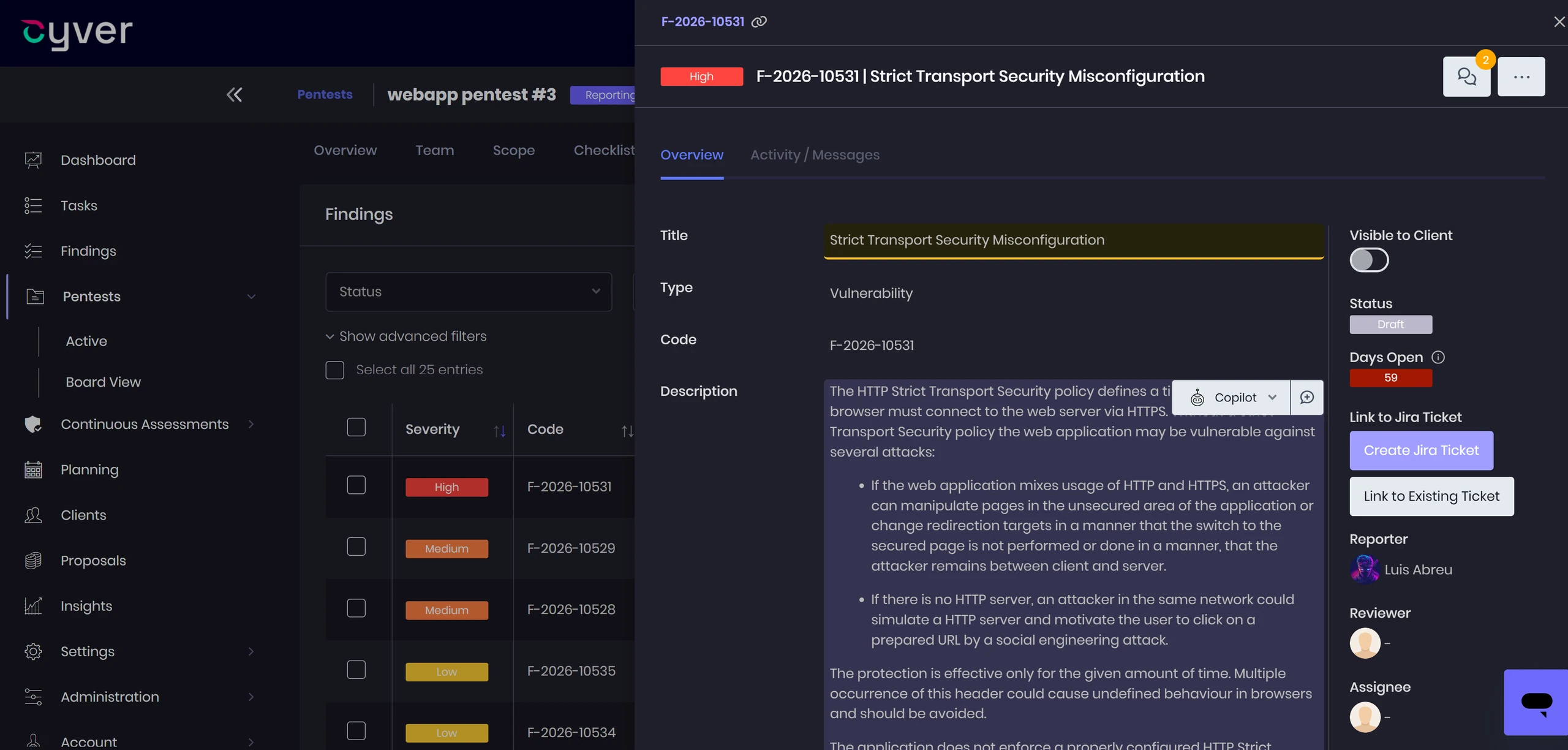Open the comments icon with badge 2
This screenshot has width=1568, height=750.
click(1466, 77)
